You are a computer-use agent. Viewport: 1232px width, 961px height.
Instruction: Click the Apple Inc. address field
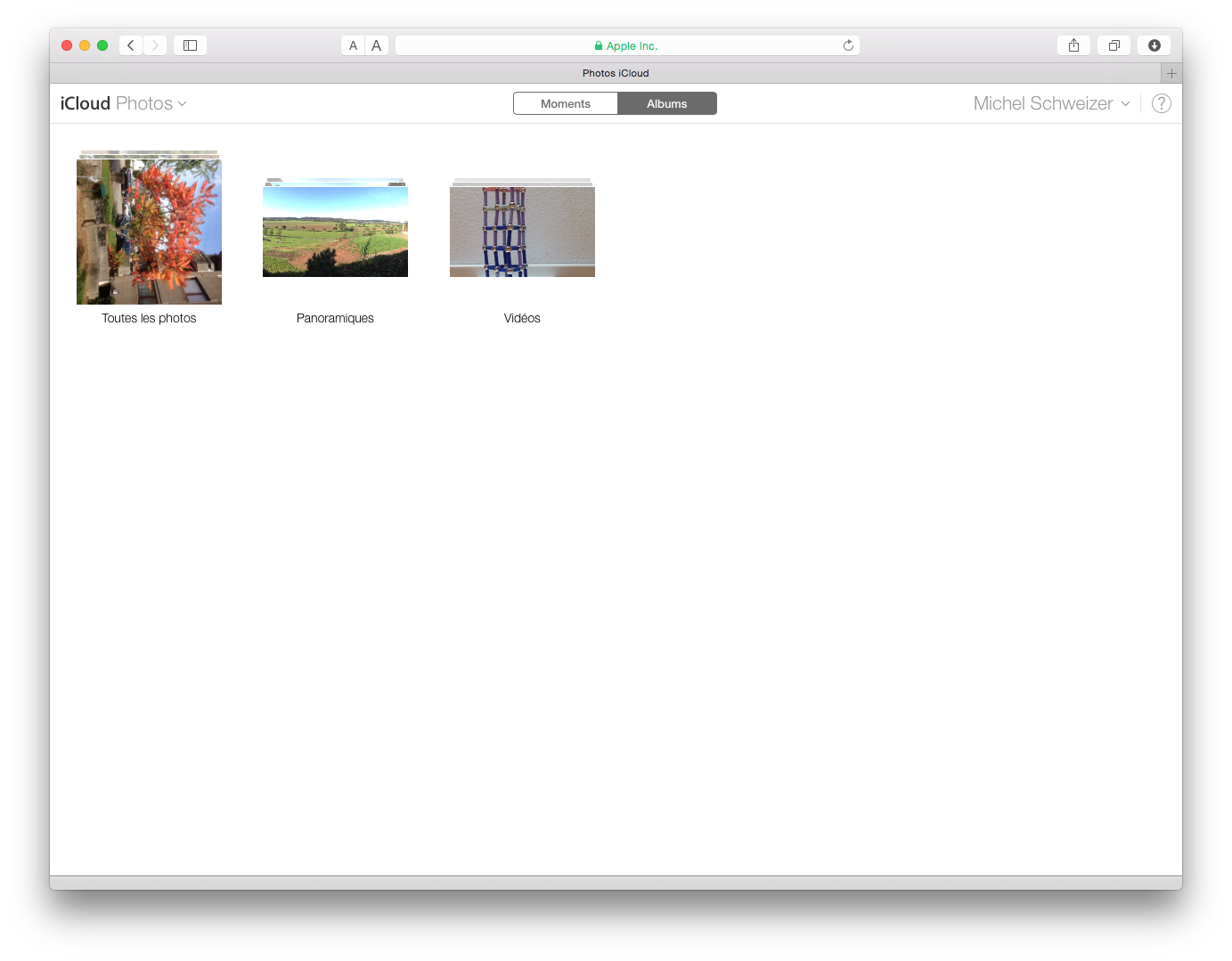(x=625, y=45)
